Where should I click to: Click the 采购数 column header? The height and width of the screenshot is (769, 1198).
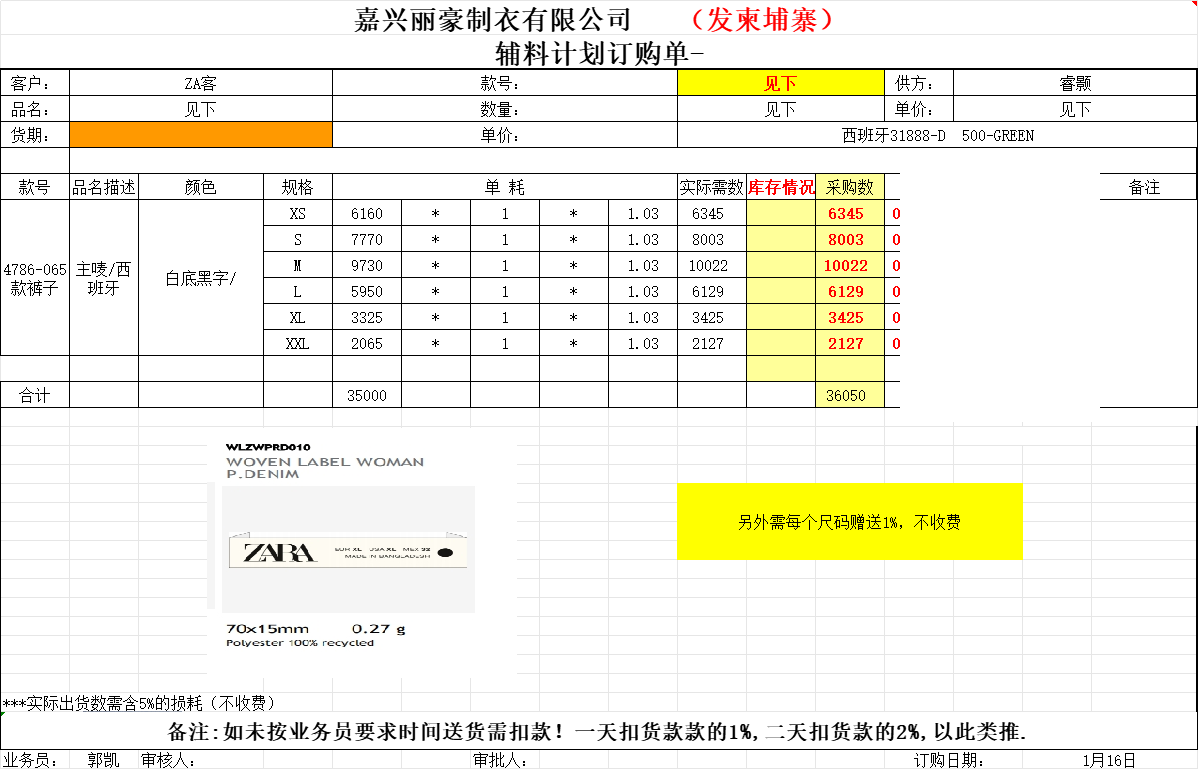click(x=850, y=187)
